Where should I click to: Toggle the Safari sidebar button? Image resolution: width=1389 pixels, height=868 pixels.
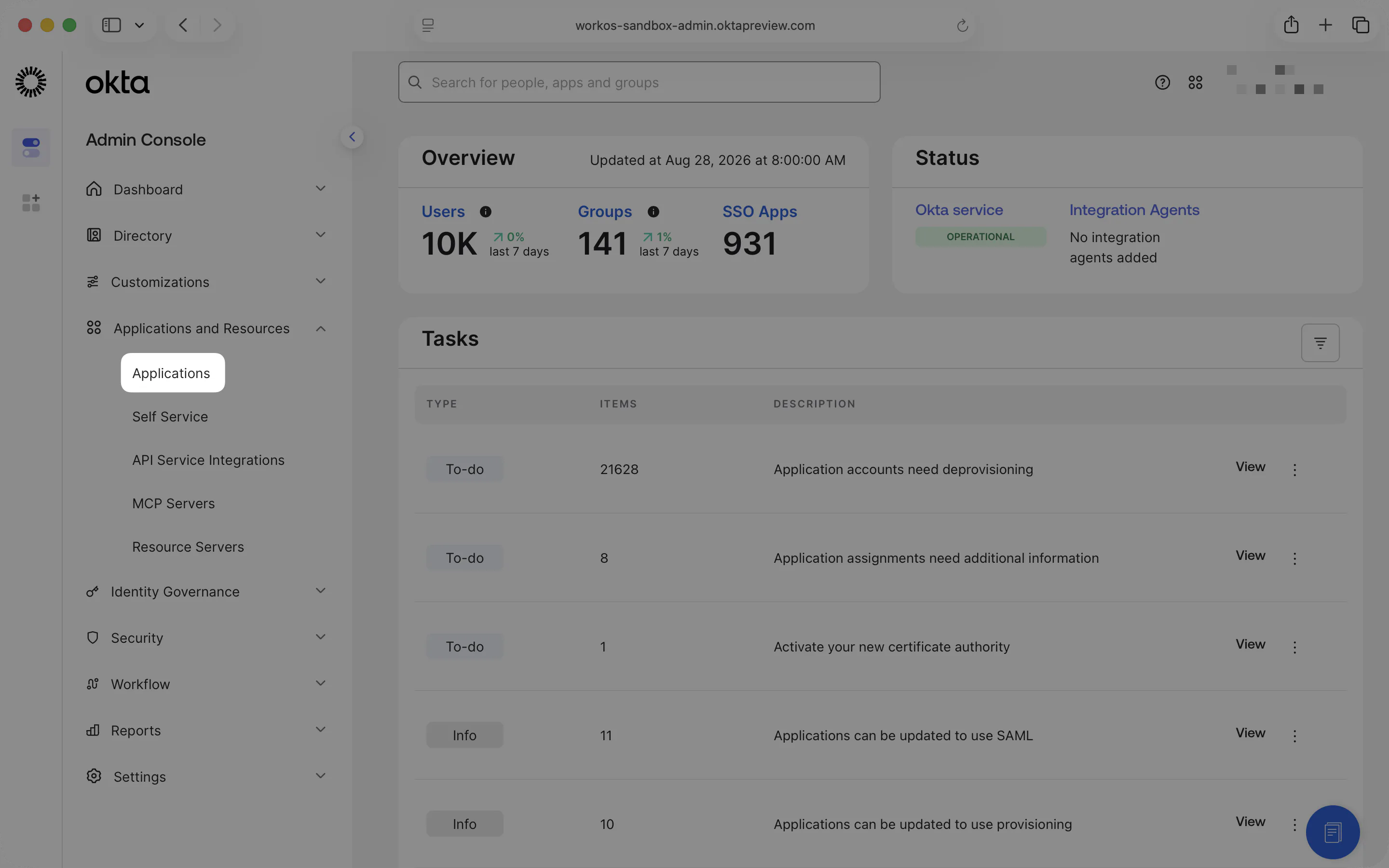pyautogui.click(x=111, y=25)
